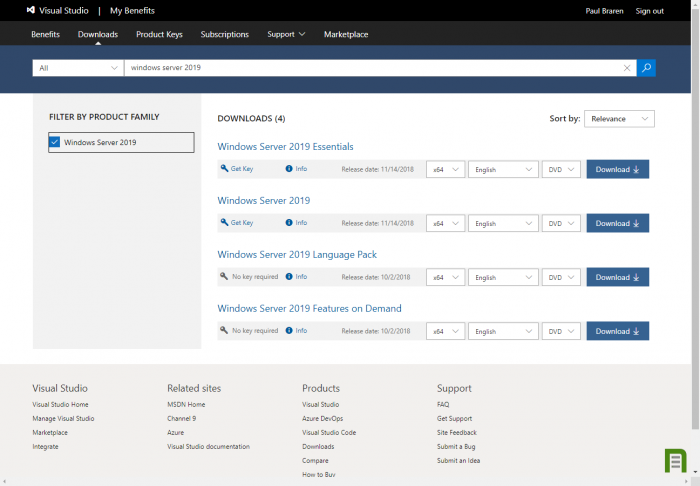Open the English dropdown for Server 2019 Essentials
This screenshot has height=486, width=700.
point(503,170)
